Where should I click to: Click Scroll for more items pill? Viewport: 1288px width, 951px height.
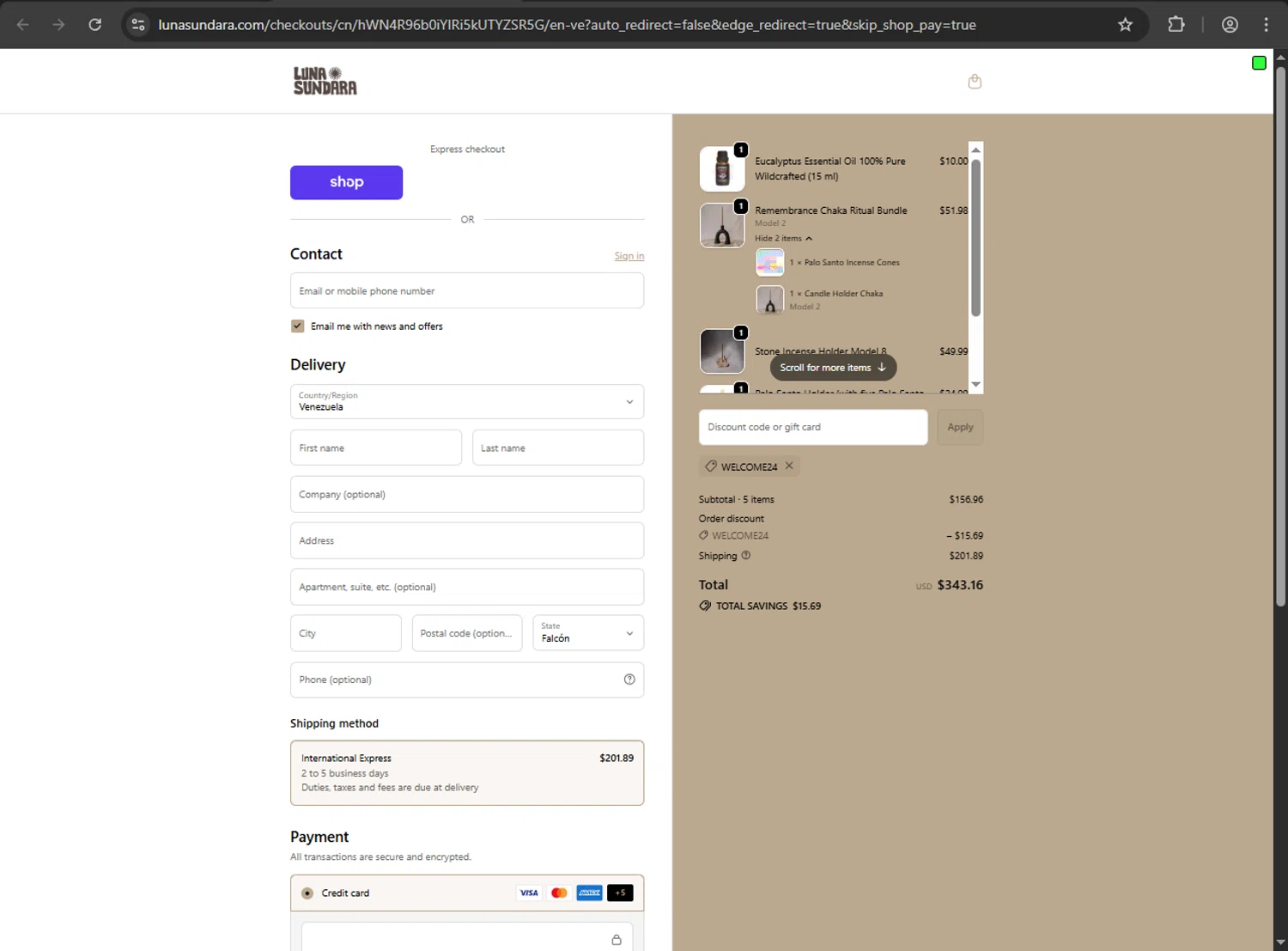pos(833,368)
